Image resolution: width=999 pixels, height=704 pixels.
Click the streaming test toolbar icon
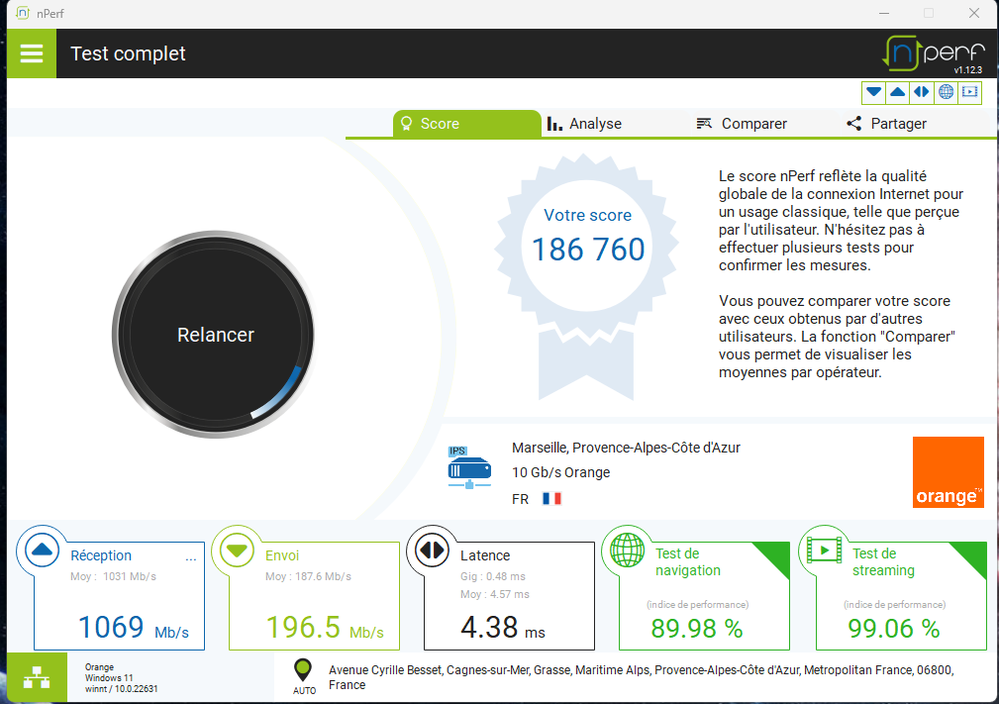tap(970, 92)
